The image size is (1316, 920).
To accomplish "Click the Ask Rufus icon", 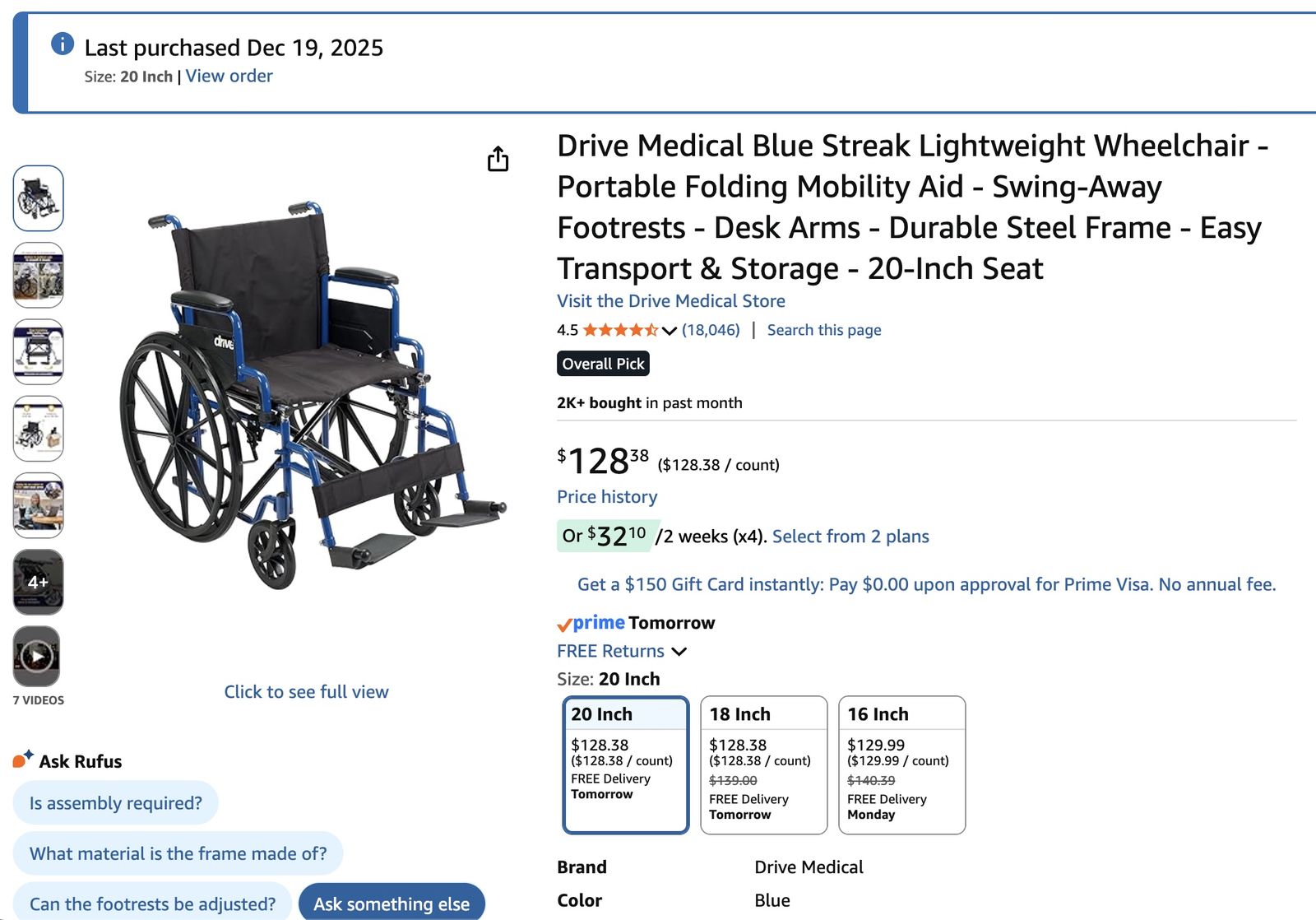I will (23, 760).
